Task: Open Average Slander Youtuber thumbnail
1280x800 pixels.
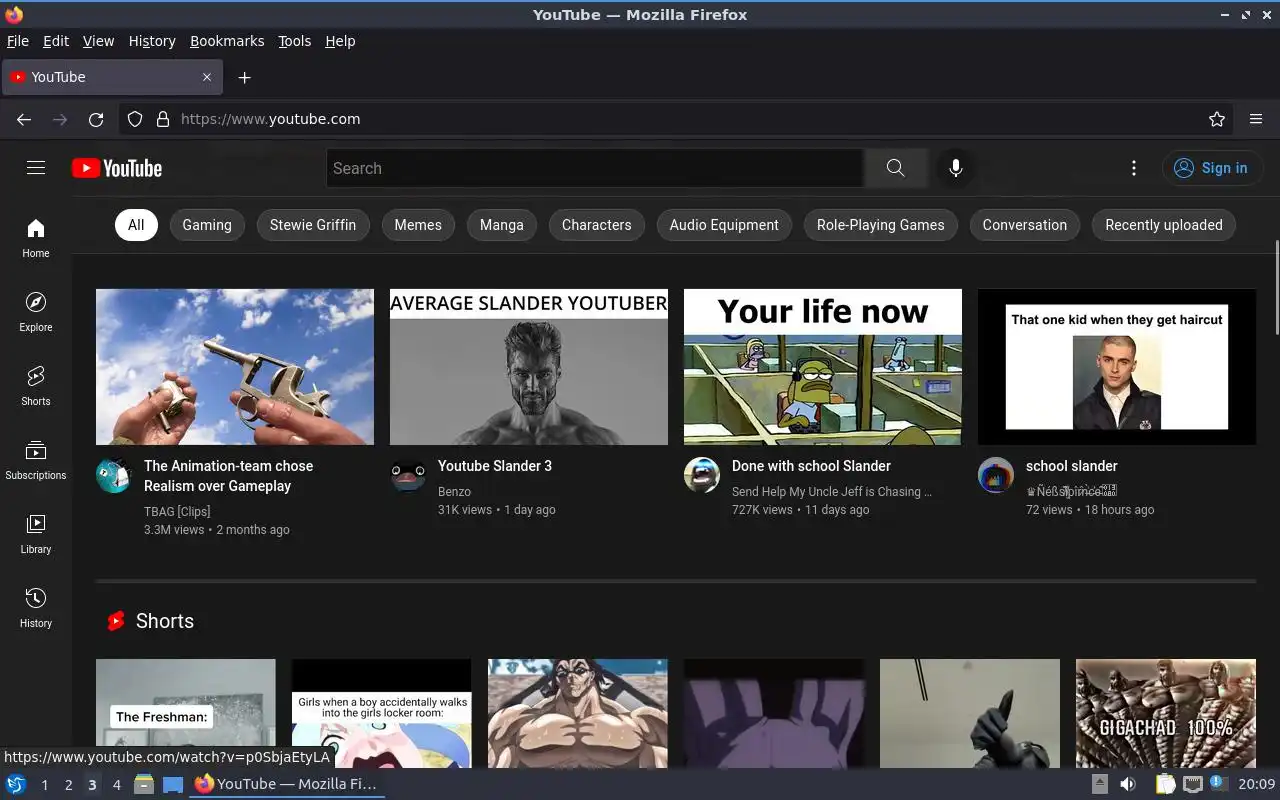Action: 529,367
